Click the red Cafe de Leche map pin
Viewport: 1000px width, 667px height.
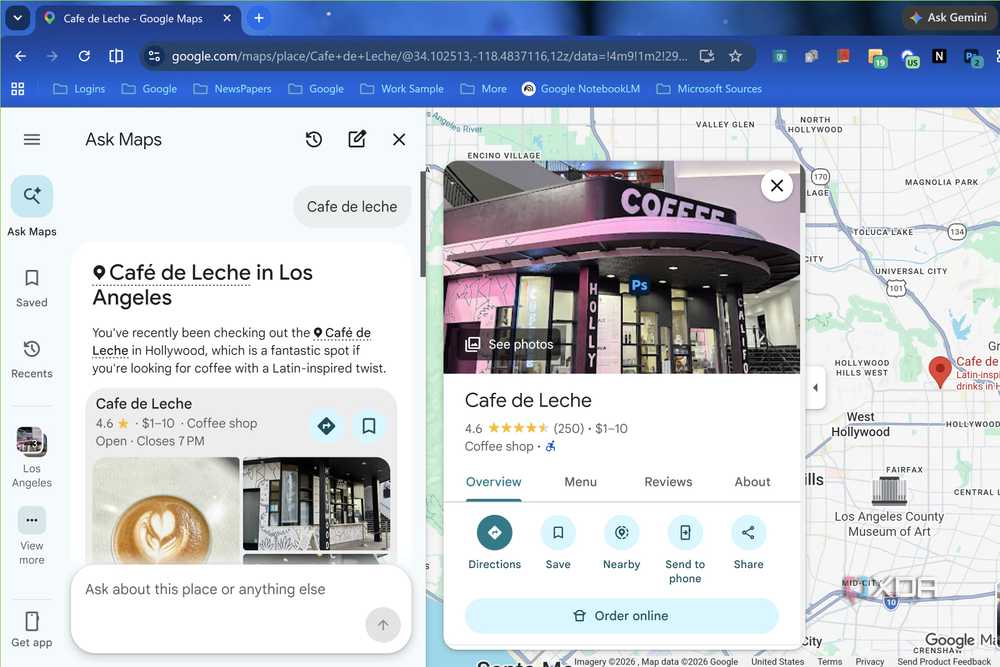click(939, 372)
